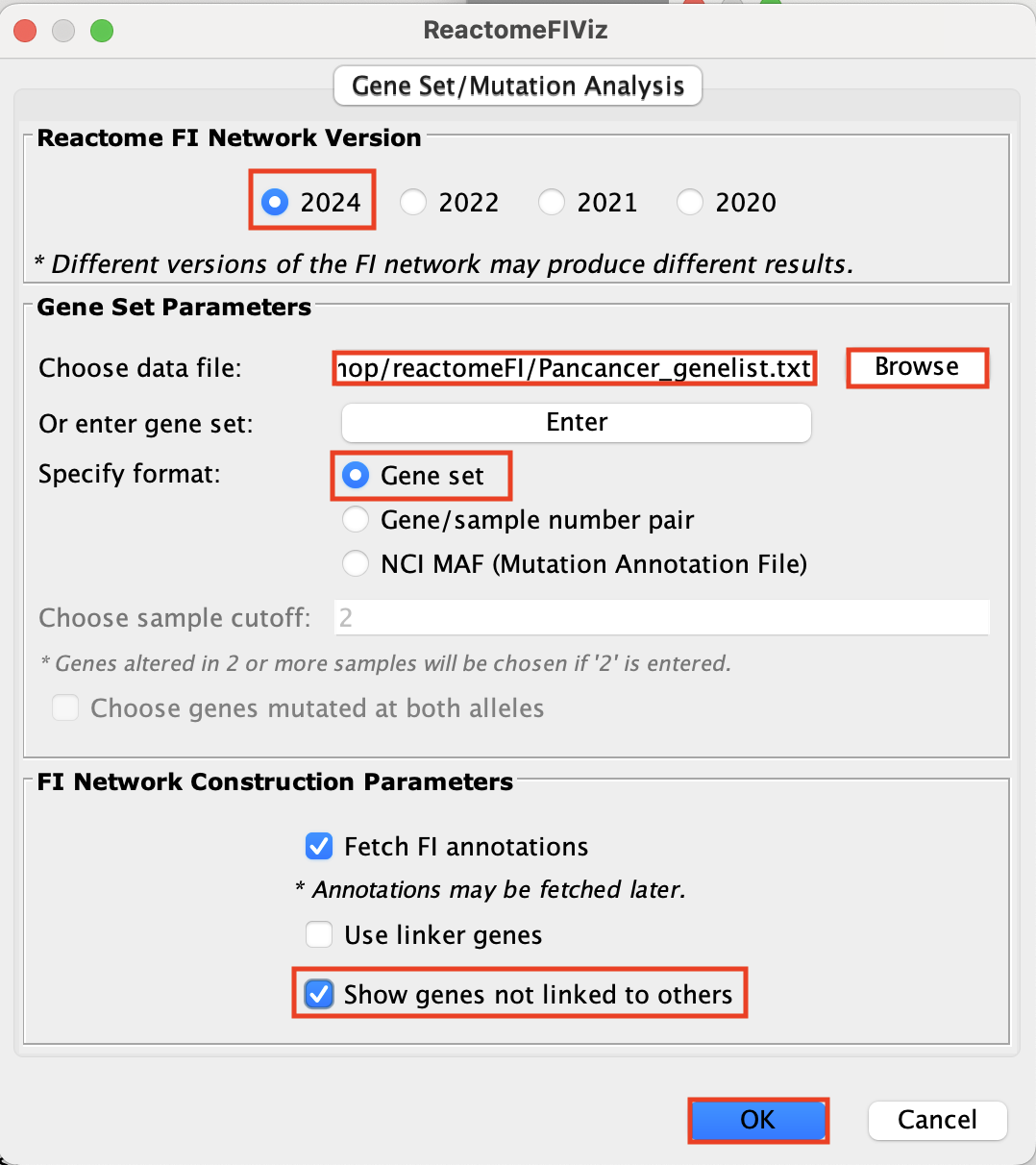Click the gray minimize window button

[x=63, y=31]
